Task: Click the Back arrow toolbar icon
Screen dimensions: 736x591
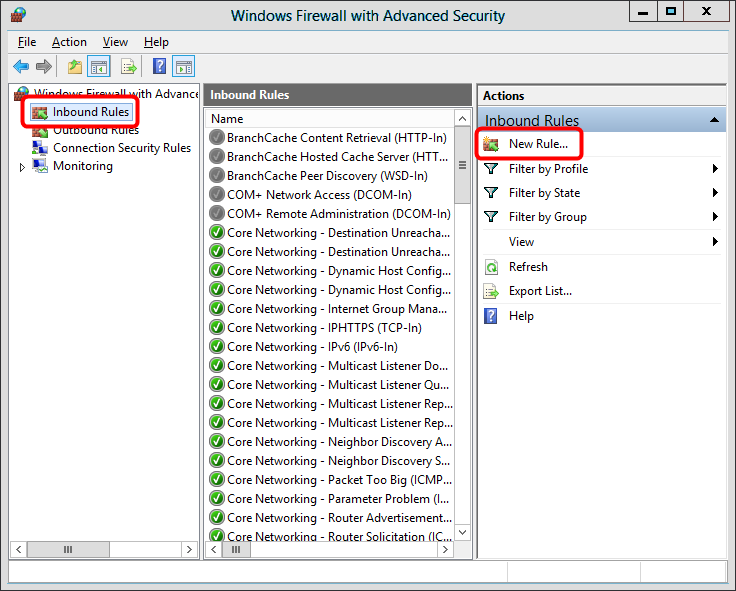Action: pyautogui.click(x=21, y=67)
